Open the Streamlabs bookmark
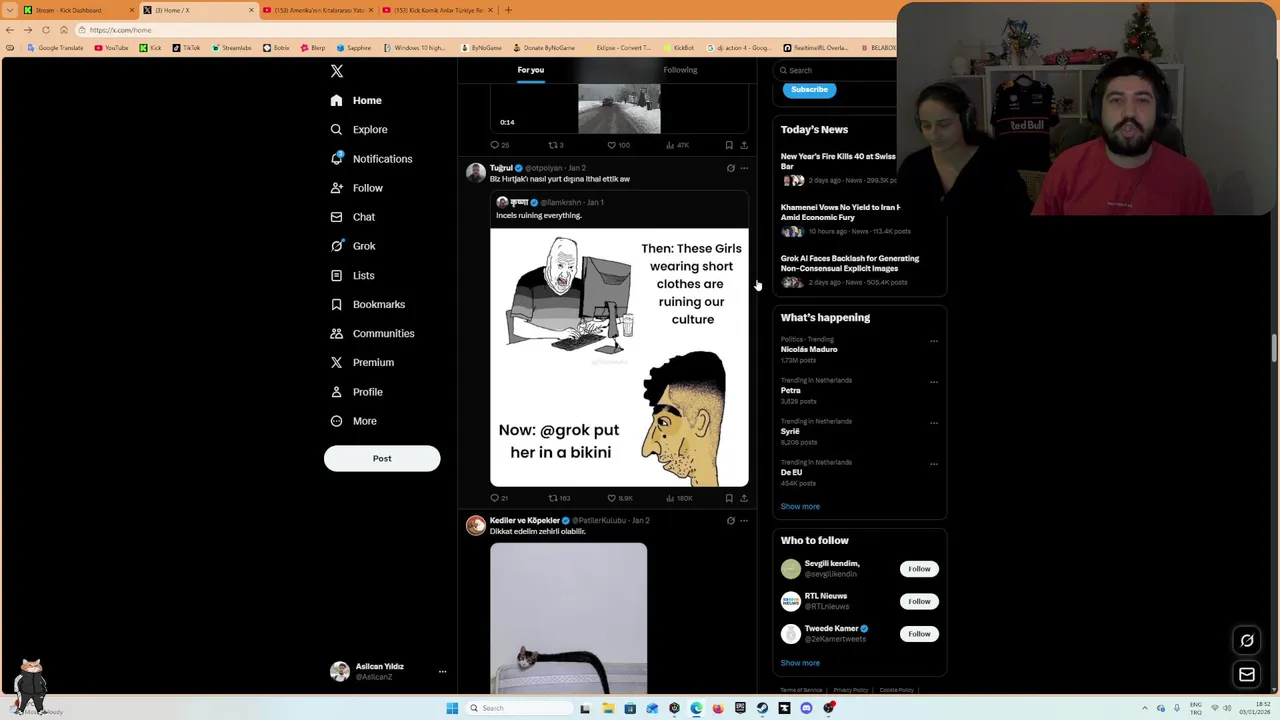This screenshot has height=720, width=1280. [x=232, y=48]
